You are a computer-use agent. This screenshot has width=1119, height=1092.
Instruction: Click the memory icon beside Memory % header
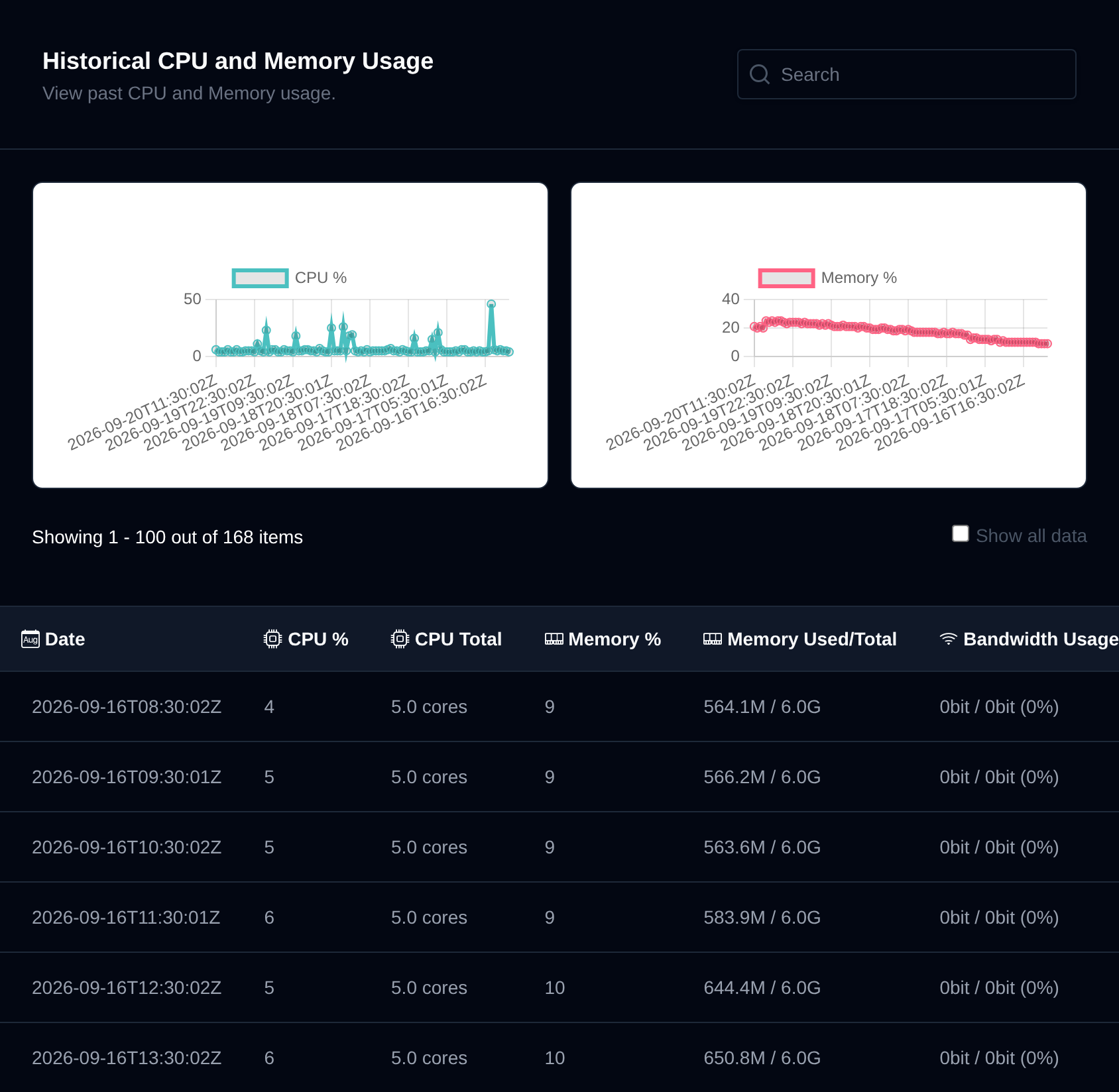point(554,639)
